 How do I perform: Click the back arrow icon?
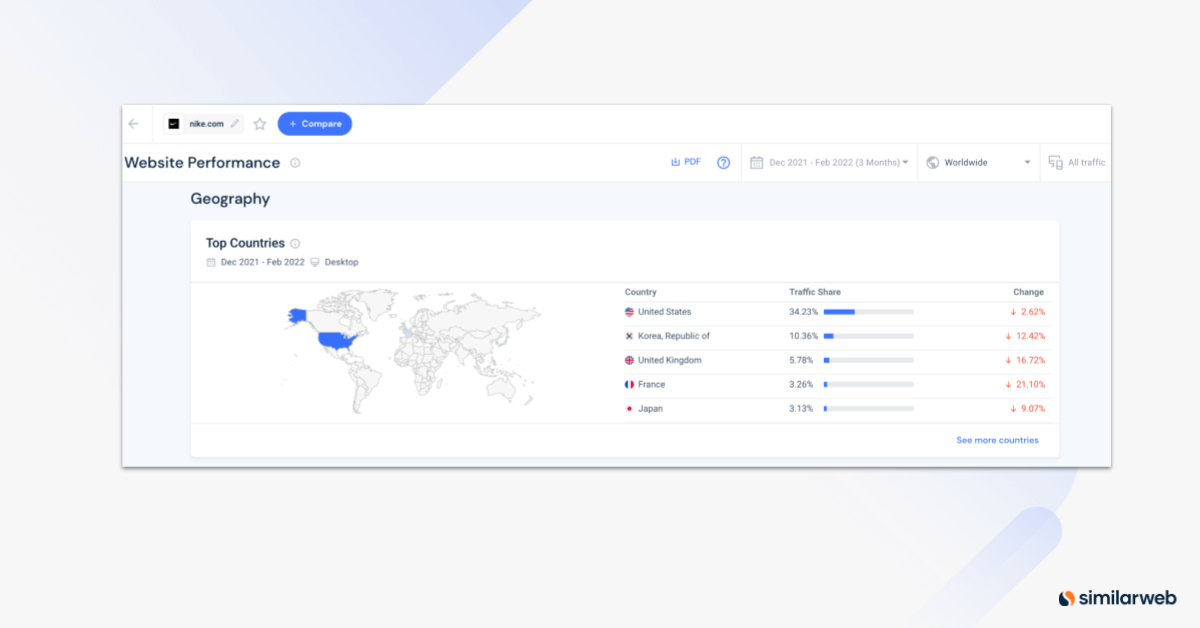point(134,124)
